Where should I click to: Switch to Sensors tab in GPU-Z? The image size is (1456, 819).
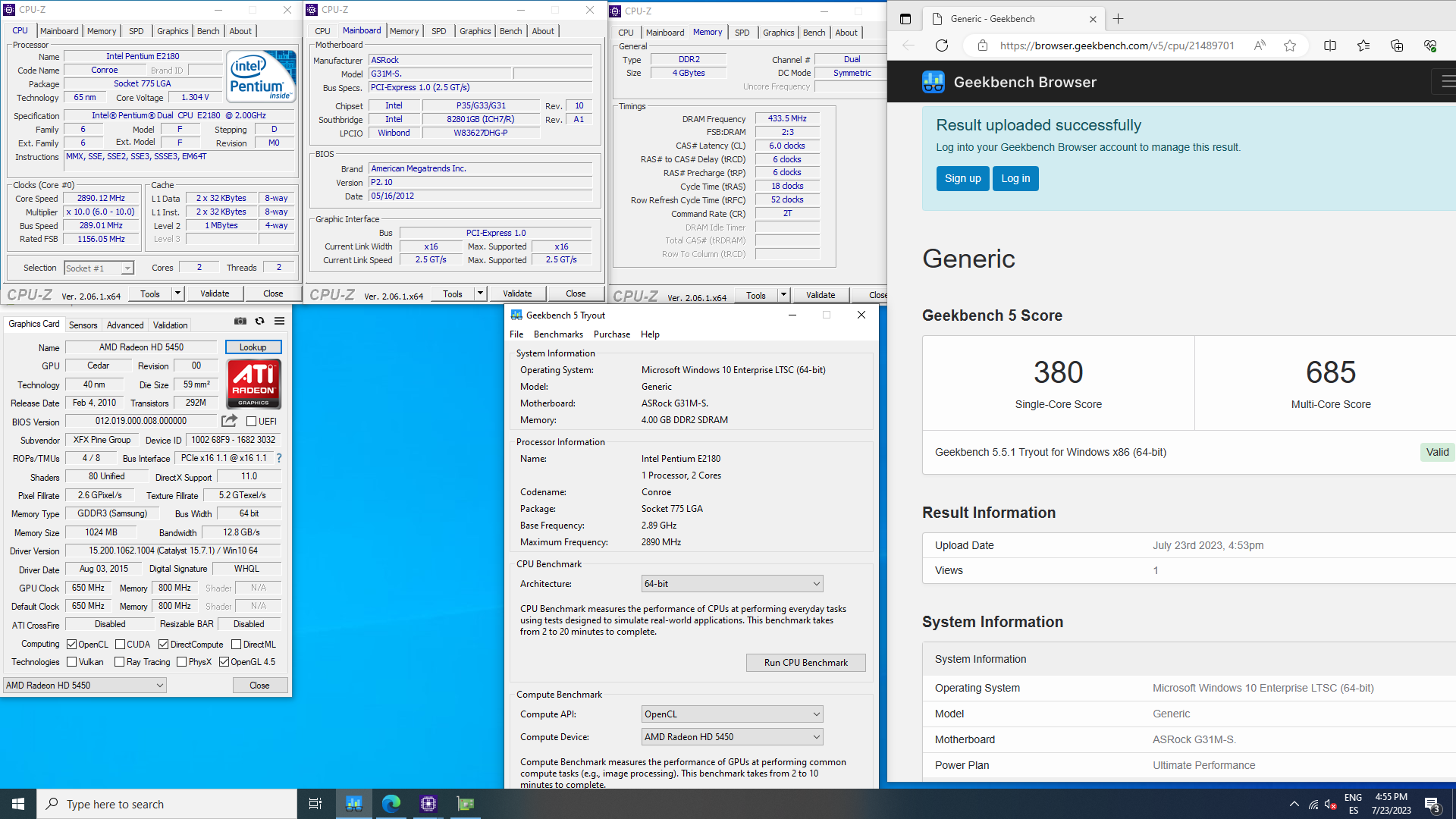[x=83, y=325]
